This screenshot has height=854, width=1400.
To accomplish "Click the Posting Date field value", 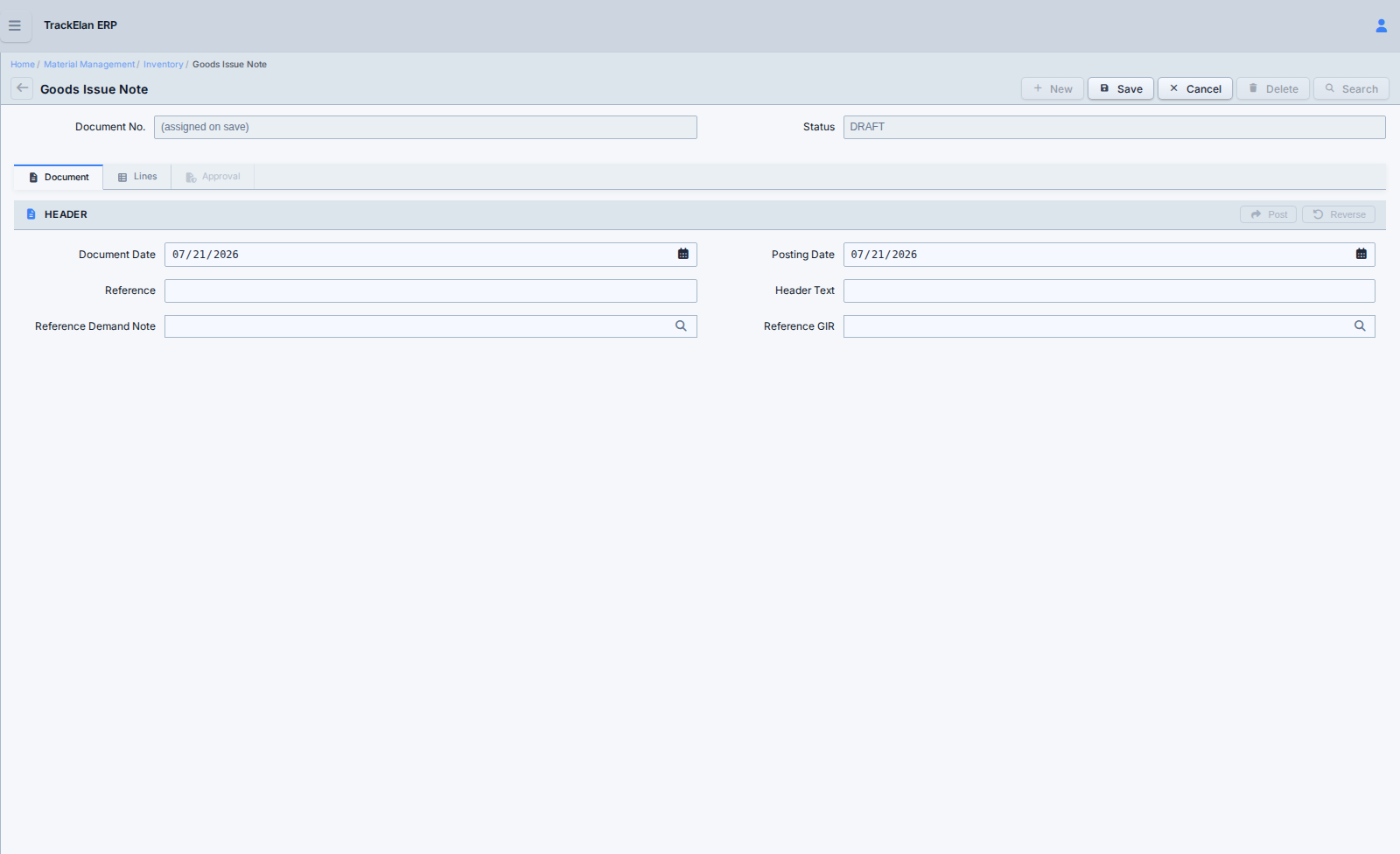I will (884, 255).
